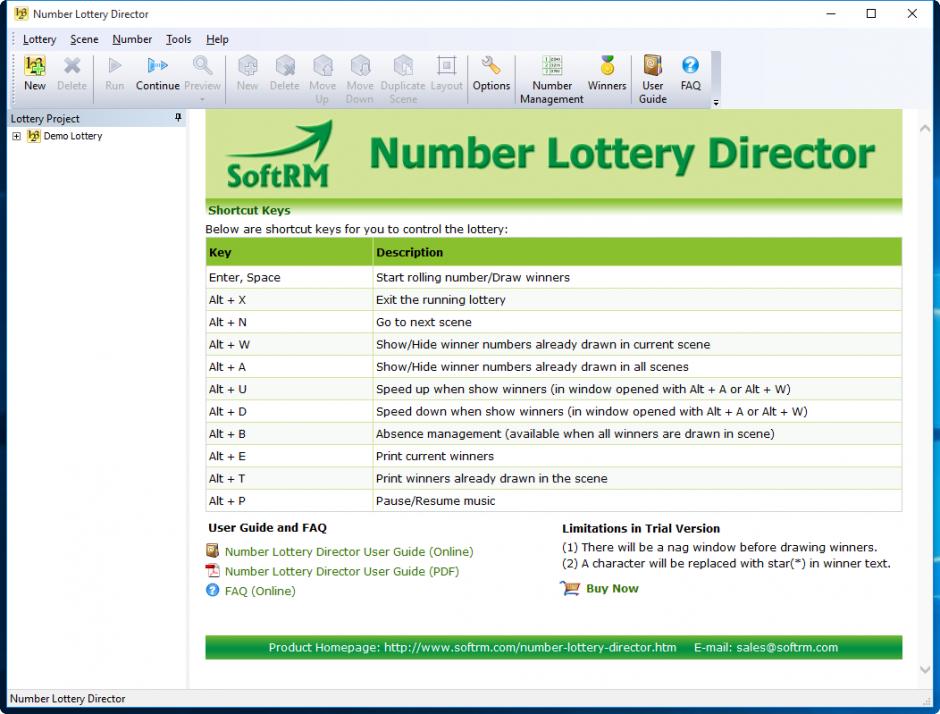Image resolution: width=940 pixels, height=714 pixels.
Task: Click the 'Alt + P' key cell
Action: [x=289, y=501]
